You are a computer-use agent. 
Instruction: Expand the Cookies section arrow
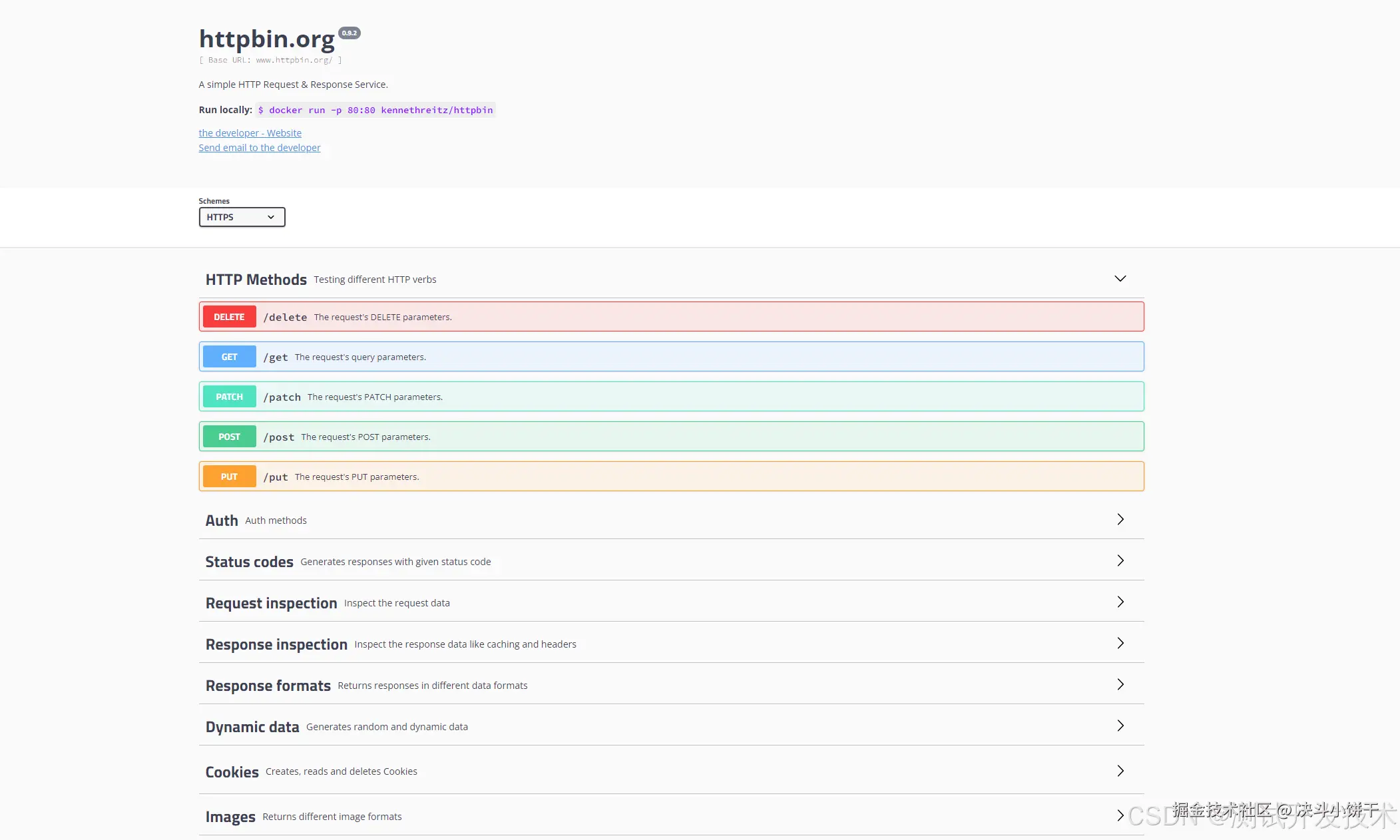coord(1120,771)
